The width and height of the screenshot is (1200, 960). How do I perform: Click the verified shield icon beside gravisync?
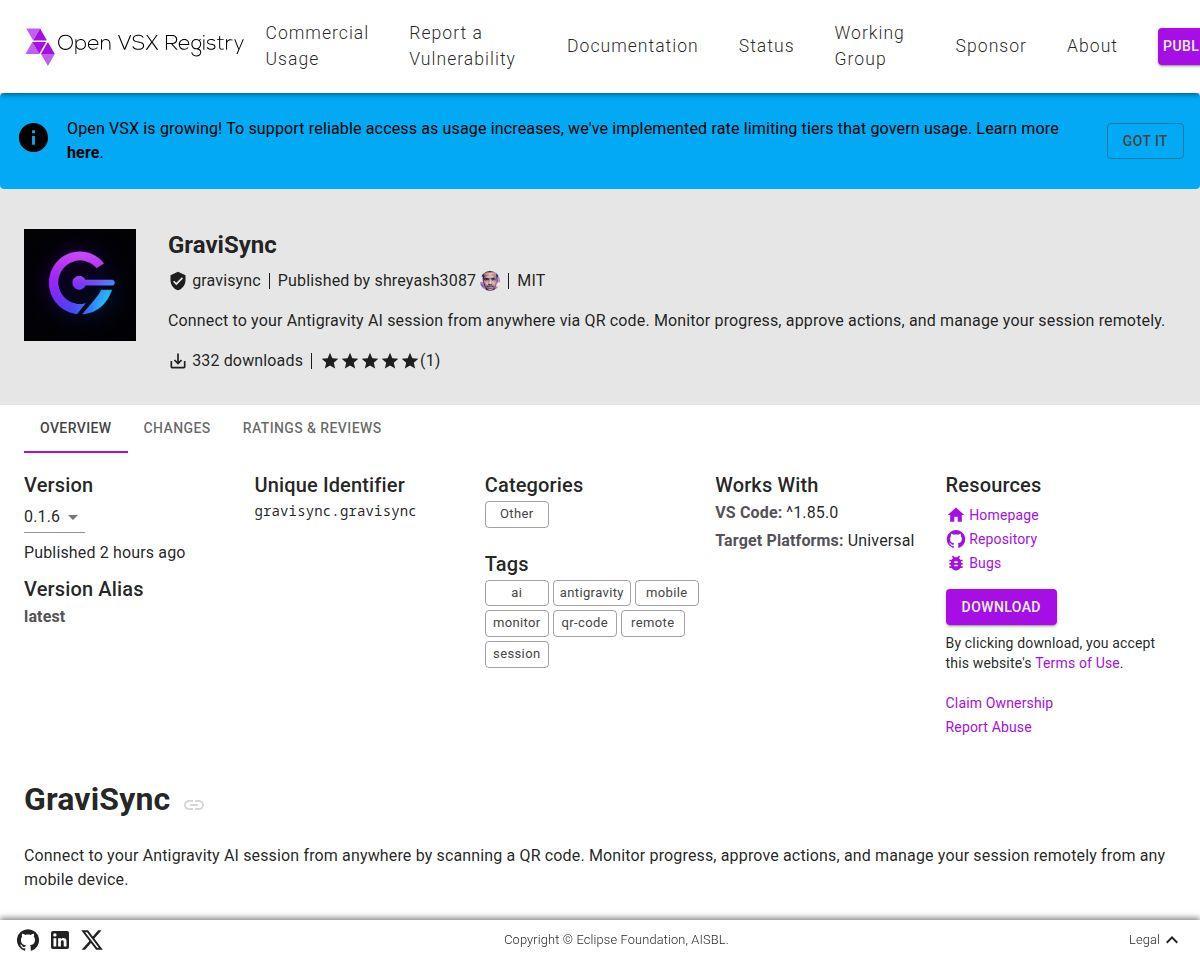[178, 281]
